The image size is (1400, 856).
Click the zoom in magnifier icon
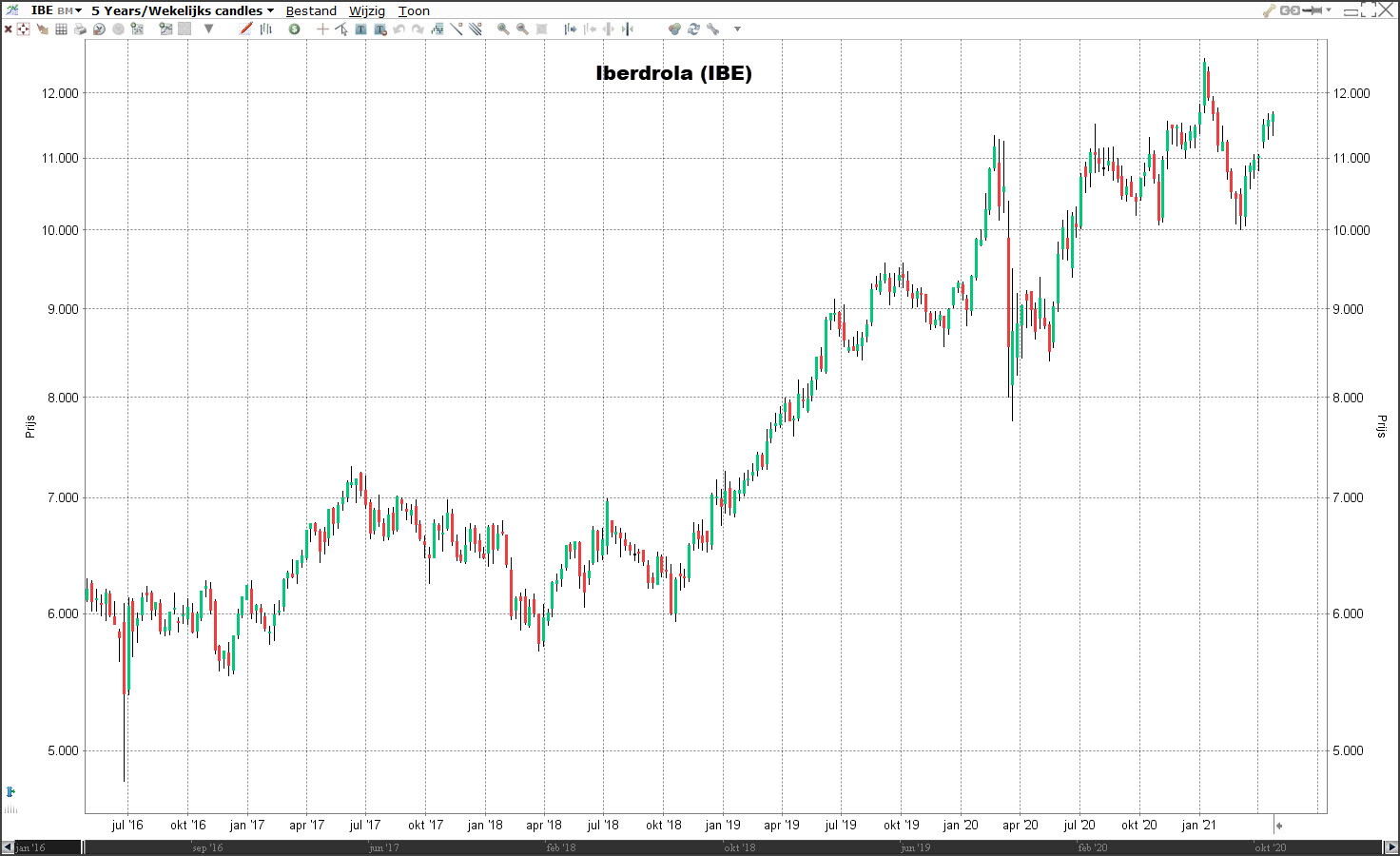pos(503,29)
